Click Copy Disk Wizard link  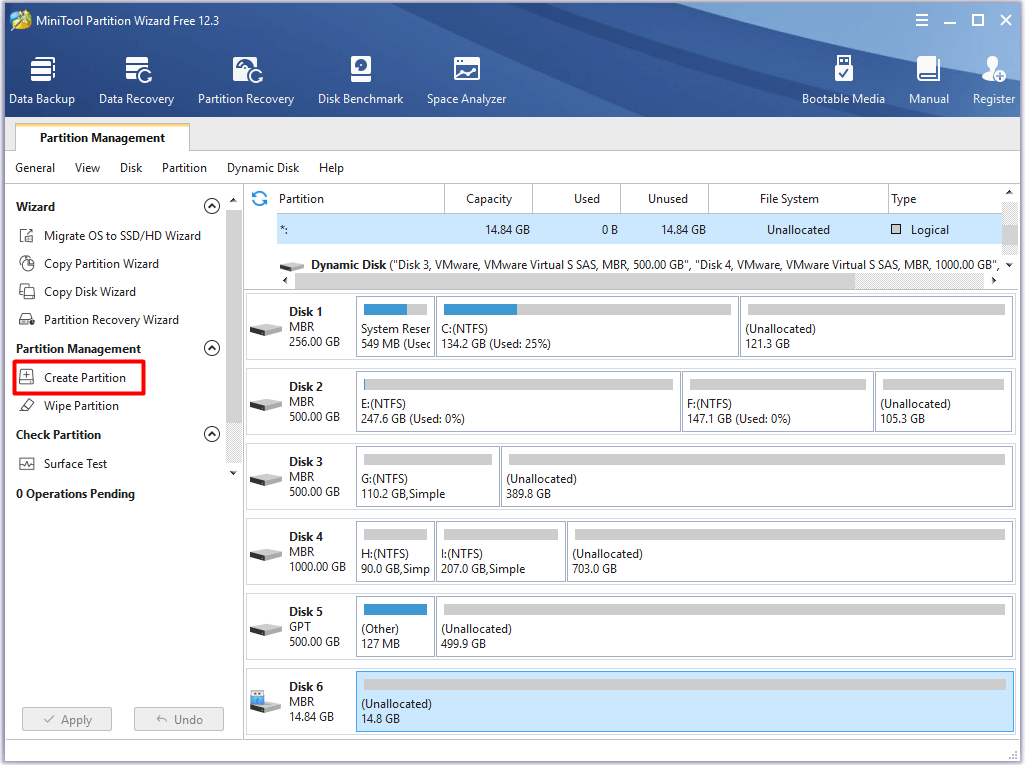click(90, 292)
